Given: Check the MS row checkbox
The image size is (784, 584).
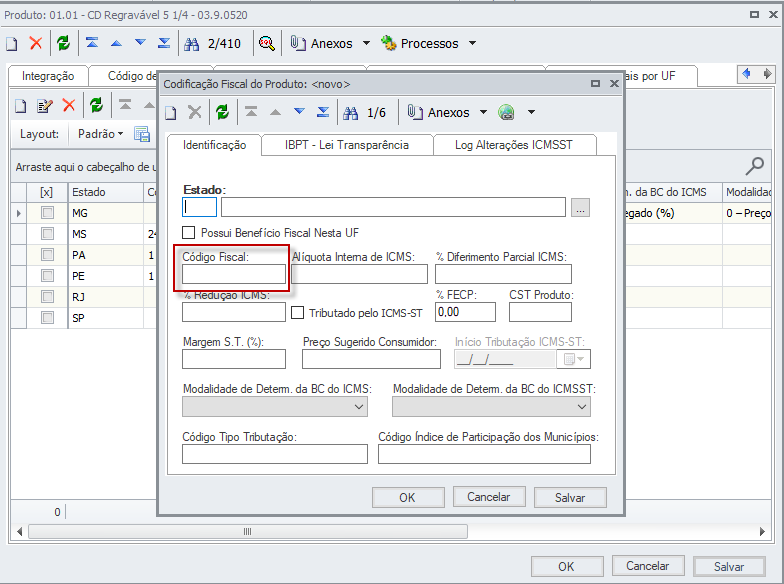Looking at the screenshot, I should point(47,234).
